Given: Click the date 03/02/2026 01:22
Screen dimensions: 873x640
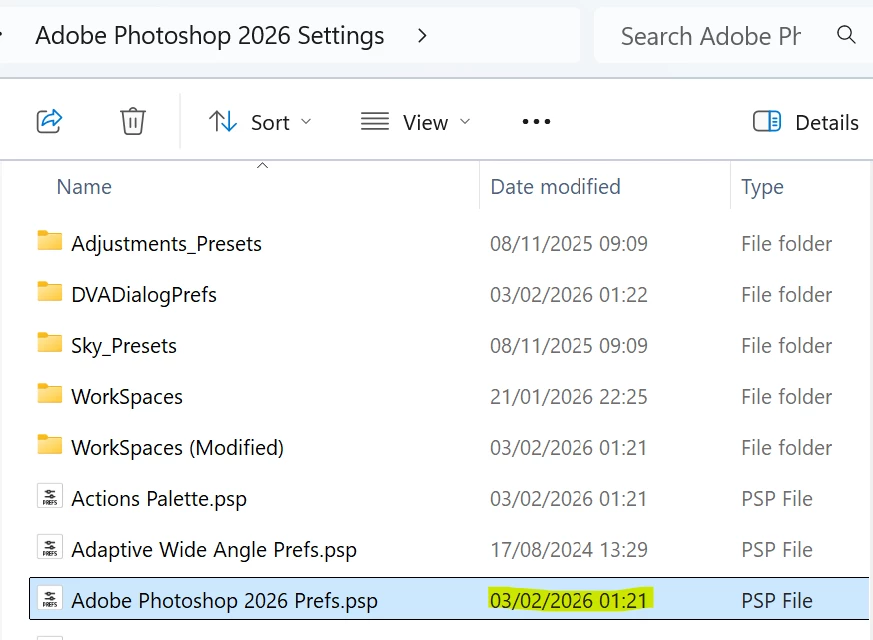Looking at the screenshot, I should point(568,295).
